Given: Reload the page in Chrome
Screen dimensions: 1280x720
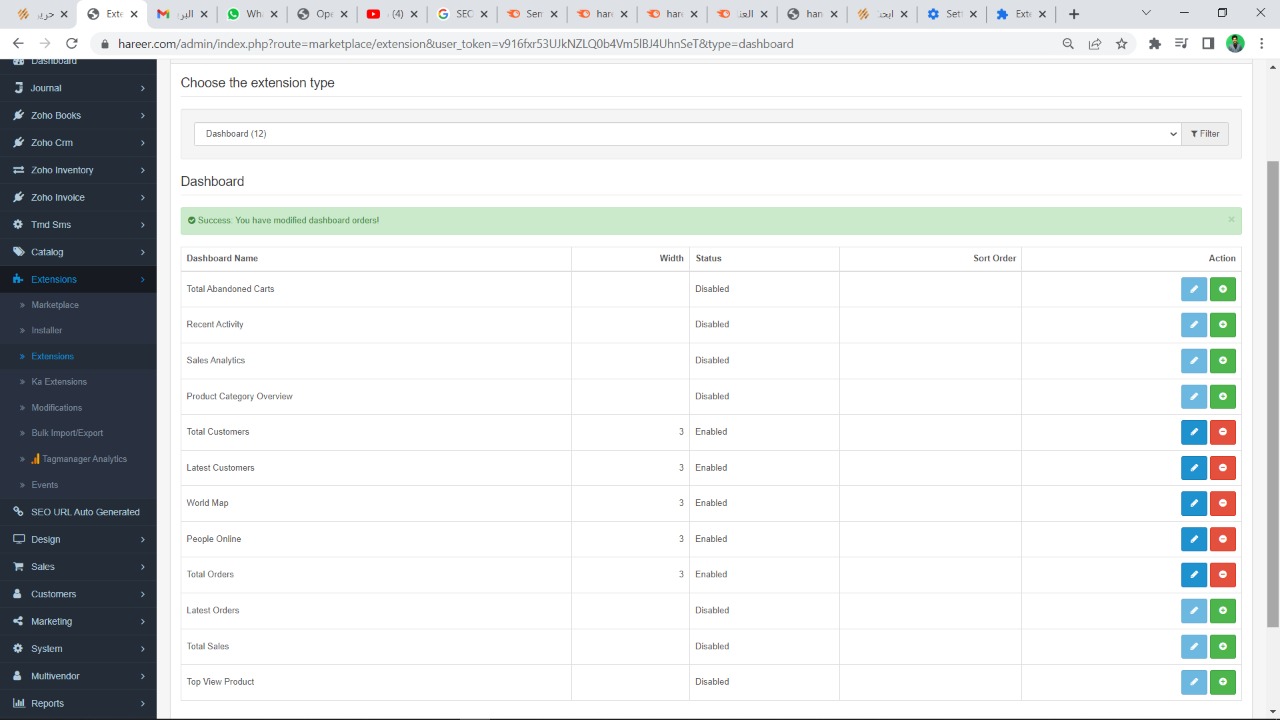Looking at the screenshot, I should [71, 44].
